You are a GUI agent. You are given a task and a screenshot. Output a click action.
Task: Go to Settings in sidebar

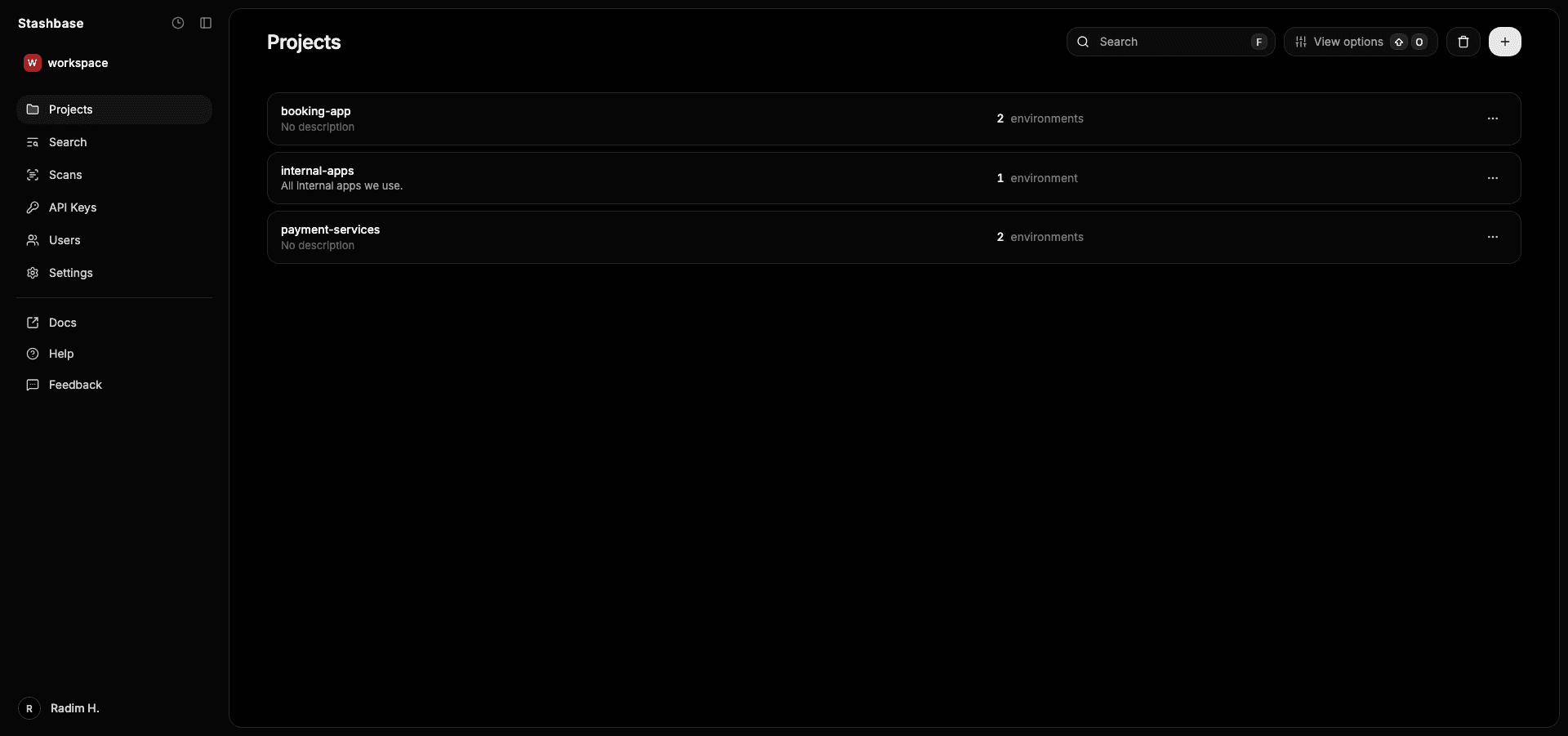point(114,273)
